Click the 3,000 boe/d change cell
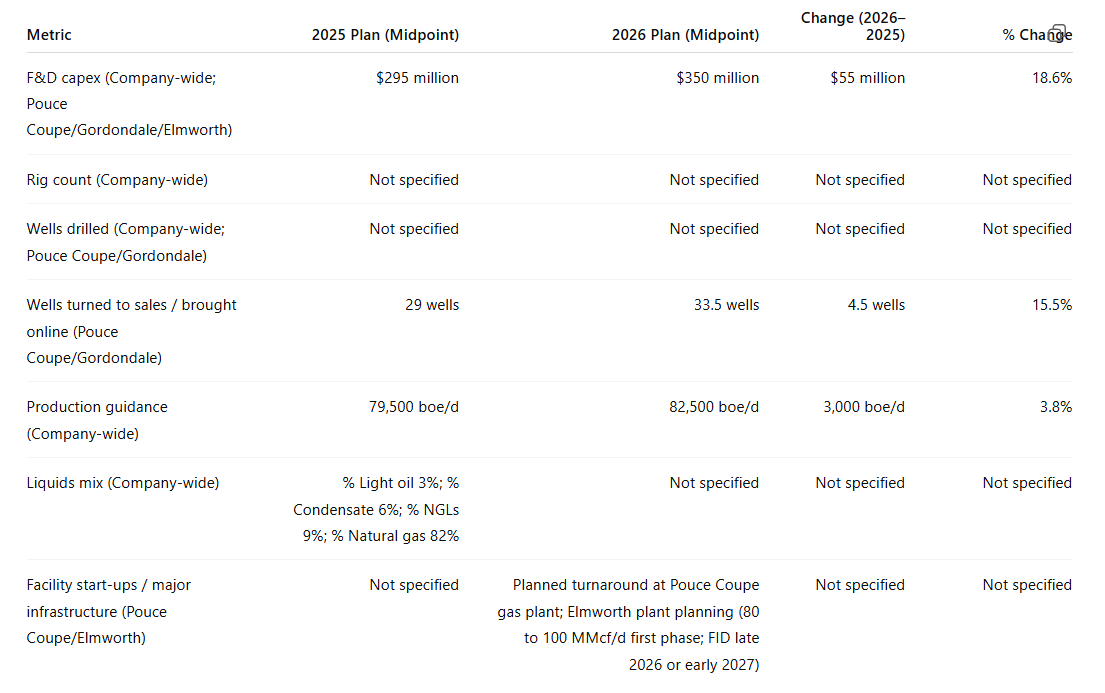This screenshot has height=693, width=1105. (864, 407)
